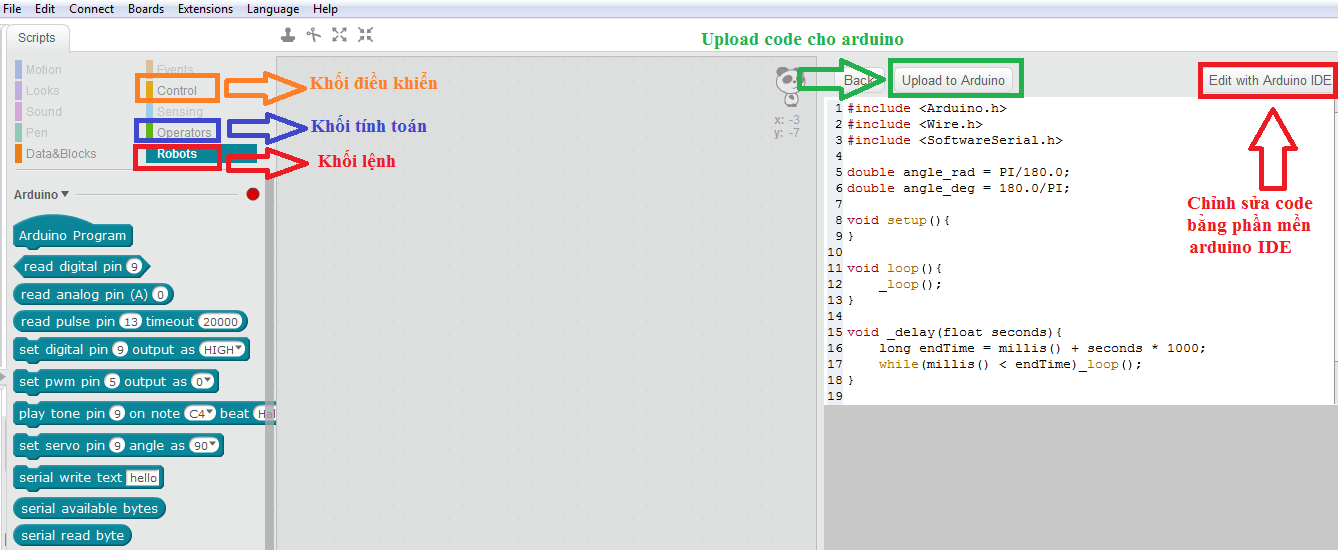Screen dimensions: 1338x550
Task: Click the hello text field
Action: pyautogui.click(x=143, y=478)
